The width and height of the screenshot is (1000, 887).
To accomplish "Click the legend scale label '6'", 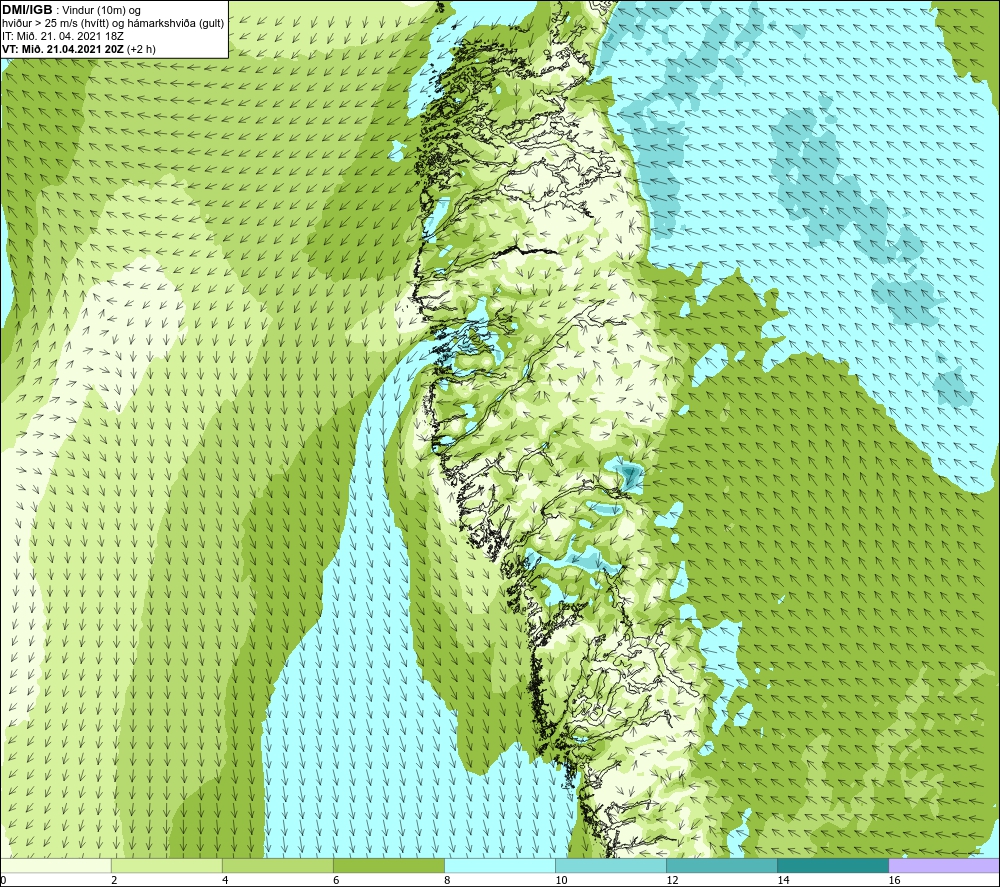I will tap(336, 880).
